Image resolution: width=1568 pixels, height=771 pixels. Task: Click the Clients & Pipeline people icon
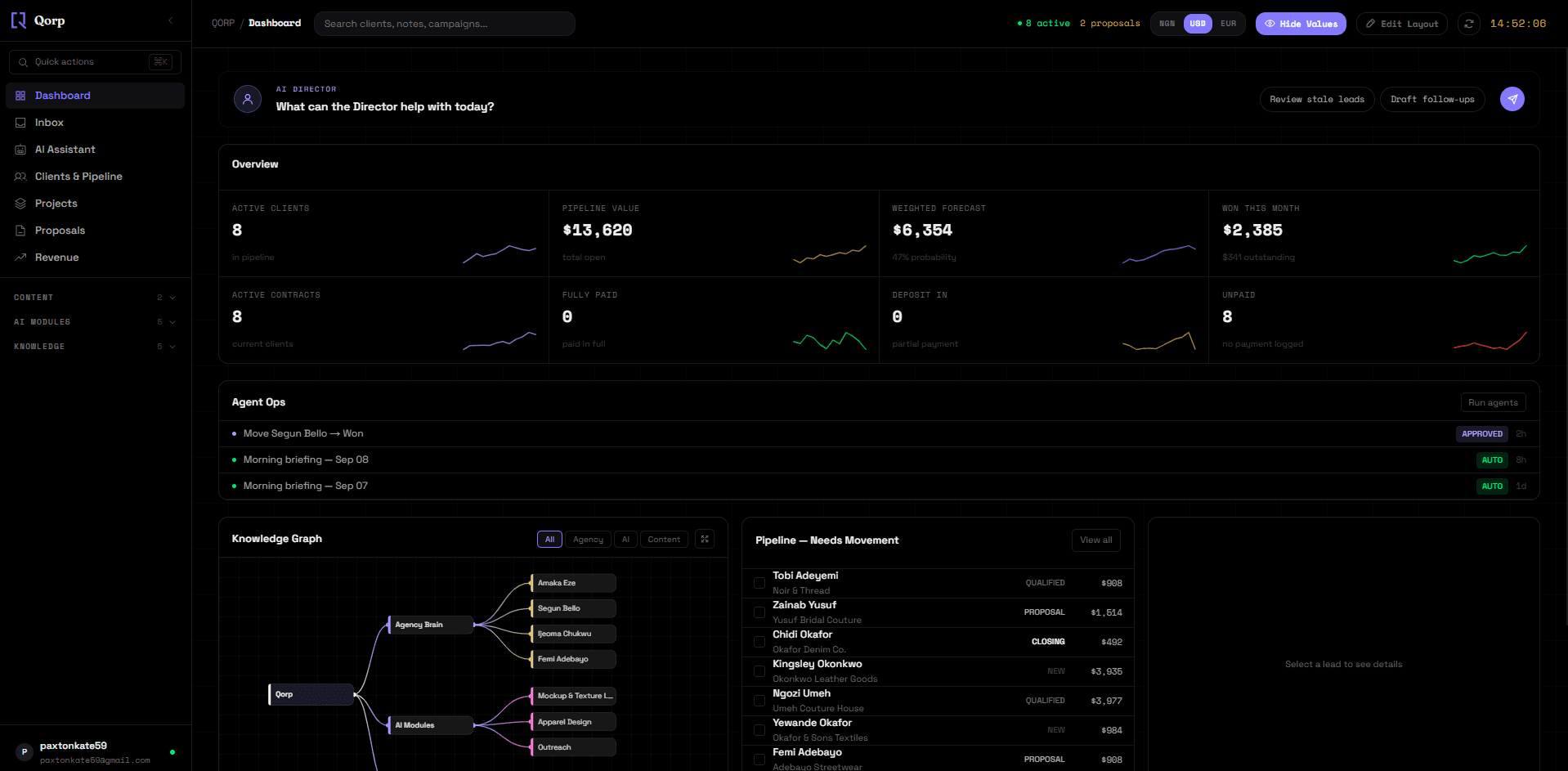click(20, 177)
